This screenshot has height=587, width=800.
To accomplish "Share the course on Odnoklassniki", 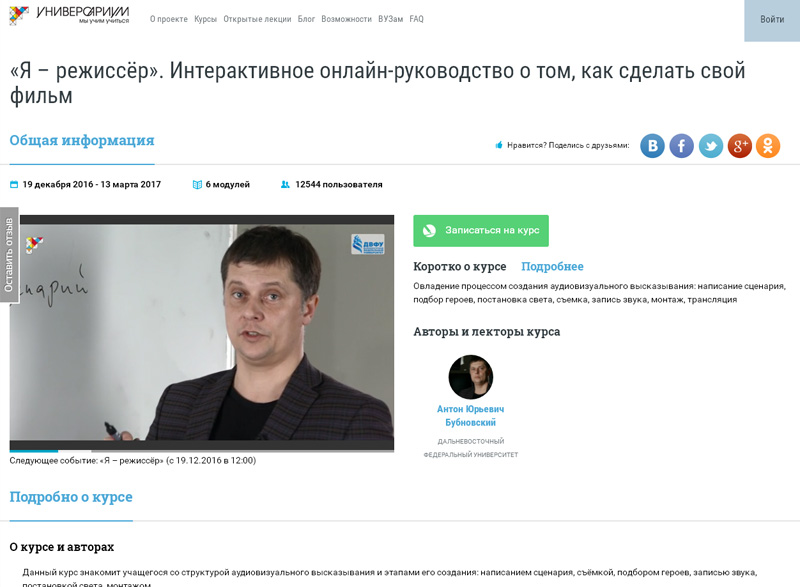I will (768, 146).
